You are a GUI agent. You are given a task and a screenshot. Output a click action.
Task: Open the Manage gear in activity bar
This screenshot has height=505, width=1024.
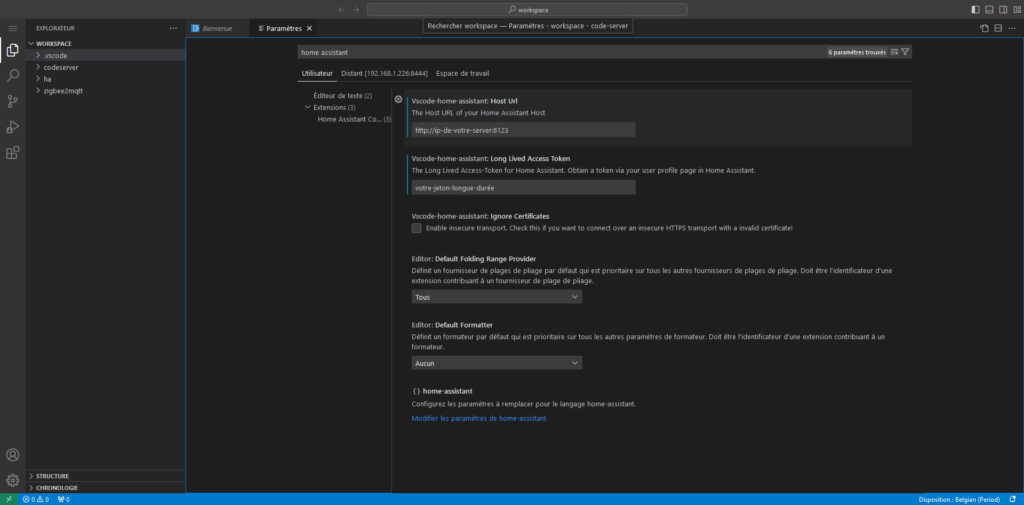[x=12, y=481]
